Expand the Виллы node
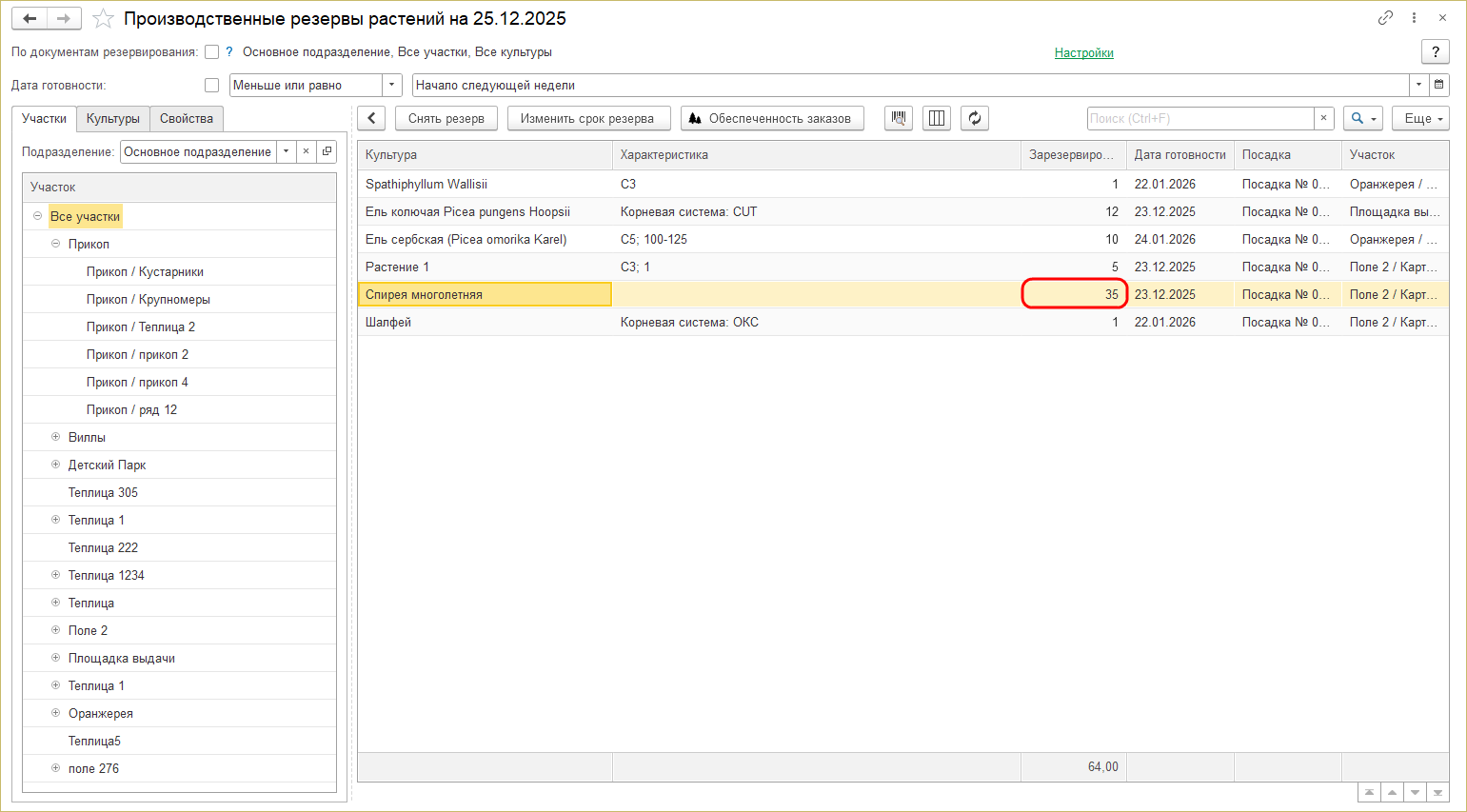 coord(55,437)
